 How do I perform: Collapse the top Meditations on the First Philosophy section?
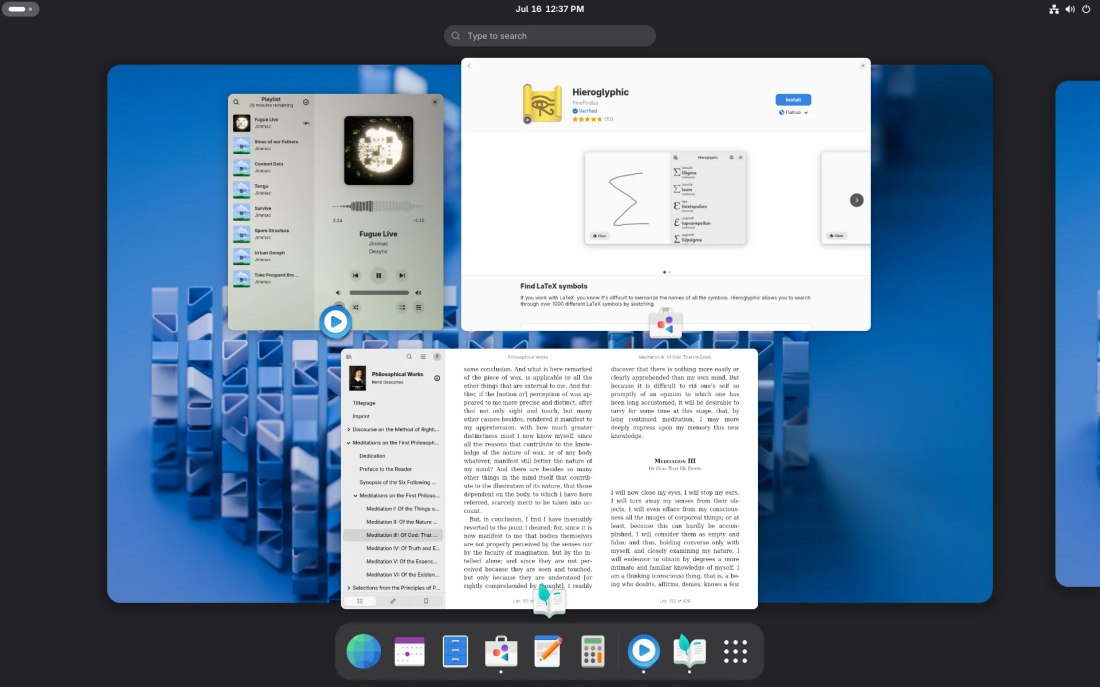tap(349, 443)
